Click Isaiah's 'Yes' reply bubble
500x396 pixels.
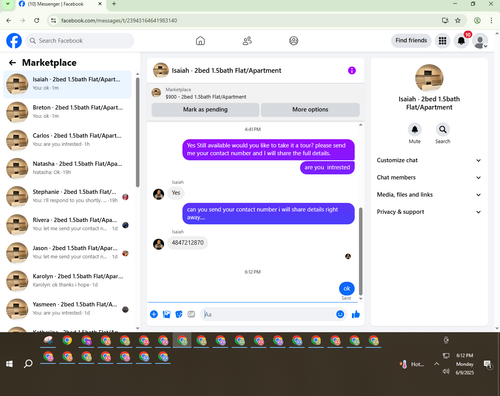tap(176, 193)
